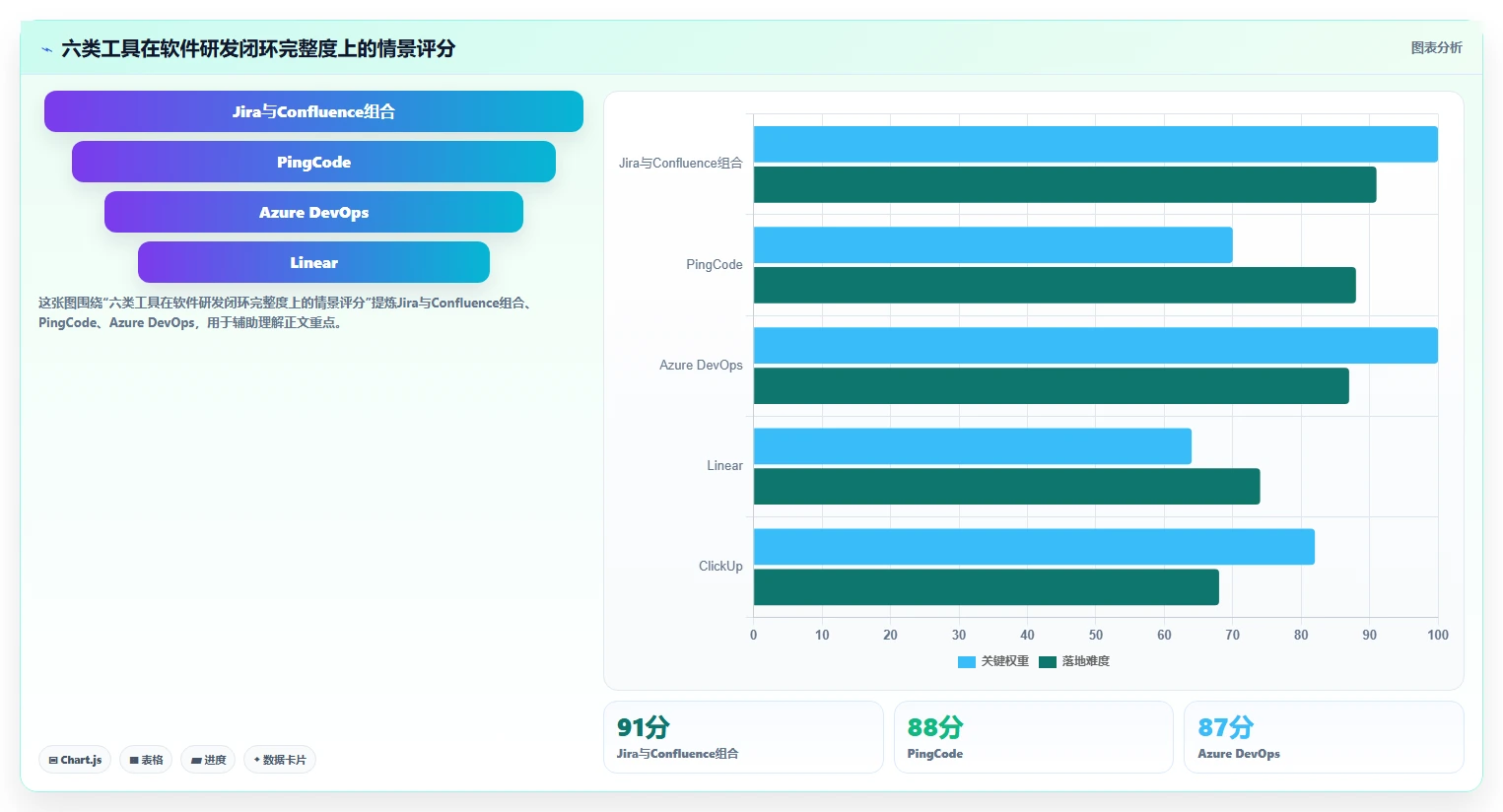Select the Jira与Confluence组合 funnel bar
The width and height of the screenshot is (1503, 812).
(x=313, y=111)
